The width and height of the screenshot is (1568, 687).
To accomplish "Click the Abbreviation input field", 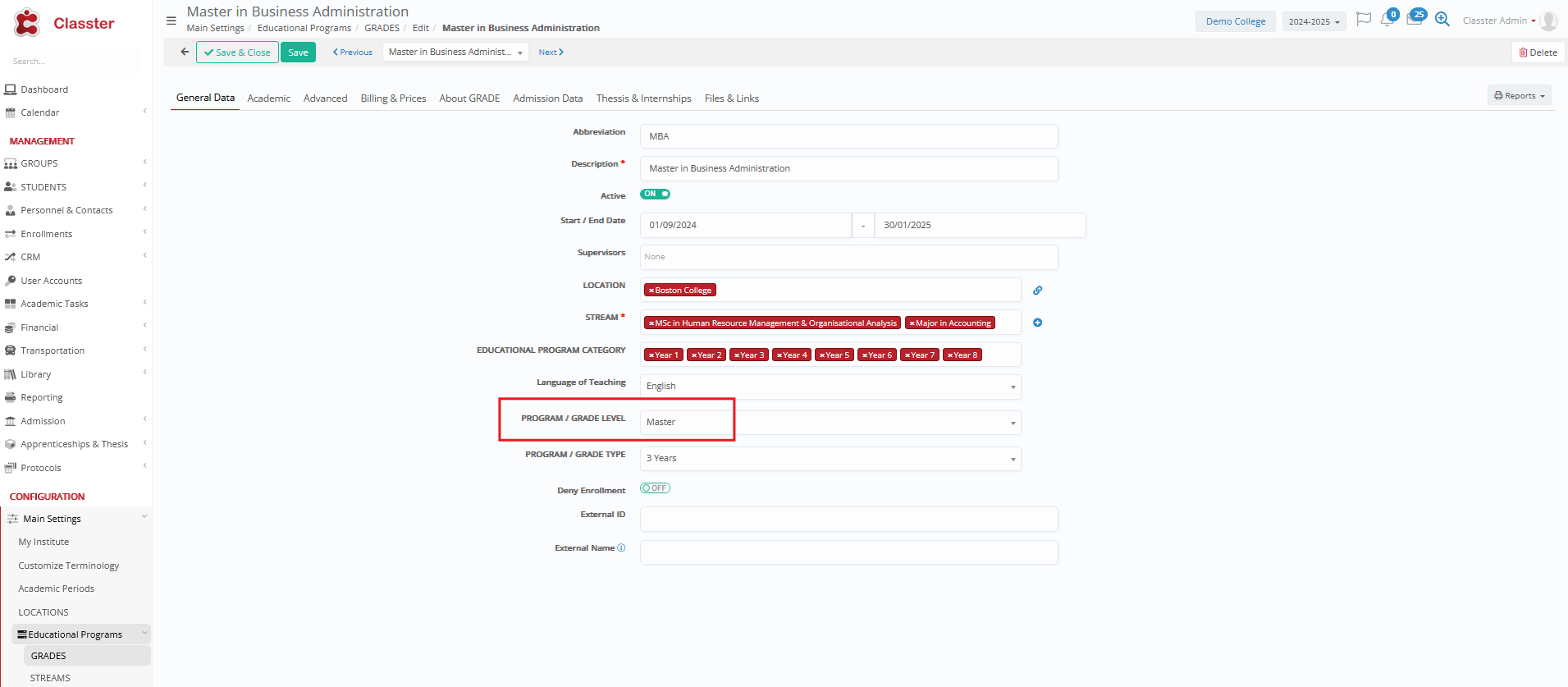I will pos(848,136).
